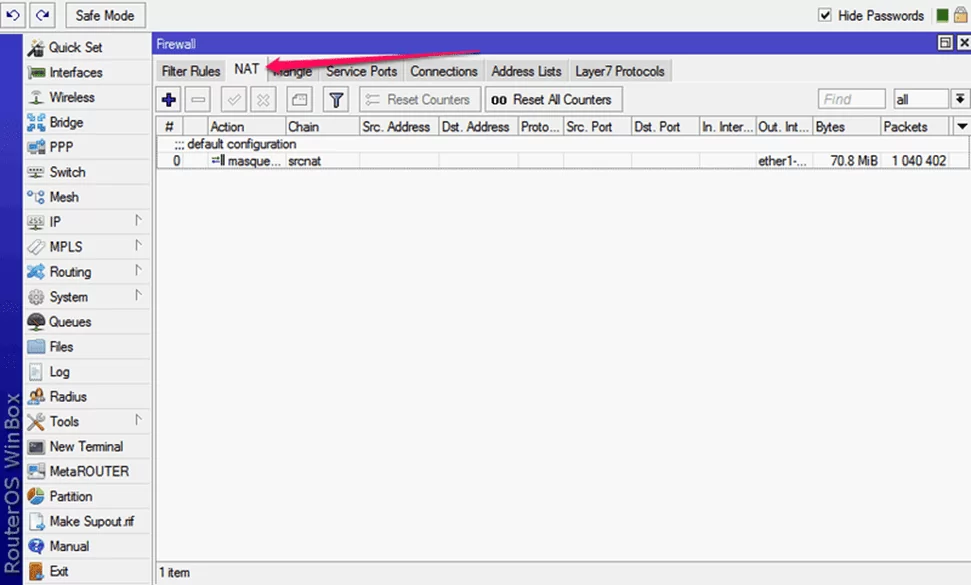The image size is (971, 585).
Task: Click the Reset Counters button
Action: [x=420, y=100]
